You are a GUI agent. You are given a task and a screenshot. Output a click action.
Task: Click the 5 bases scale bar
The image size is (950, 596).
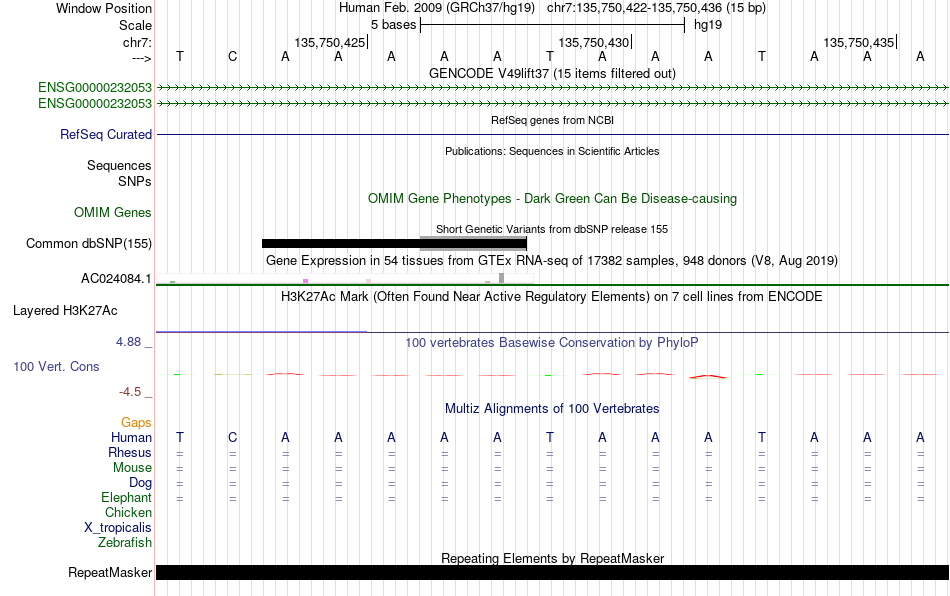(x=552, y=25)
